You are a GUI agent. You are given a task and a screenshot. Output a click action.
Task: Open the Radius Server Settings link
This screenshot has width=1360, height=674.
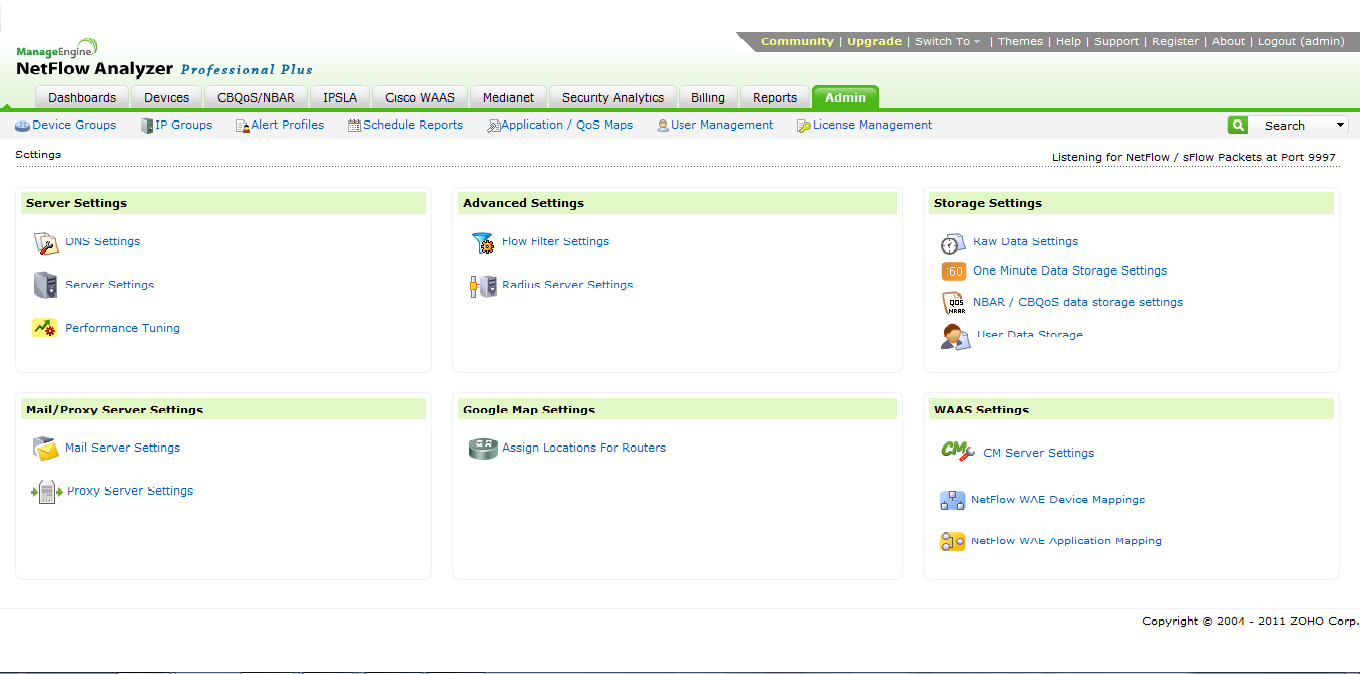coord(567,285)
